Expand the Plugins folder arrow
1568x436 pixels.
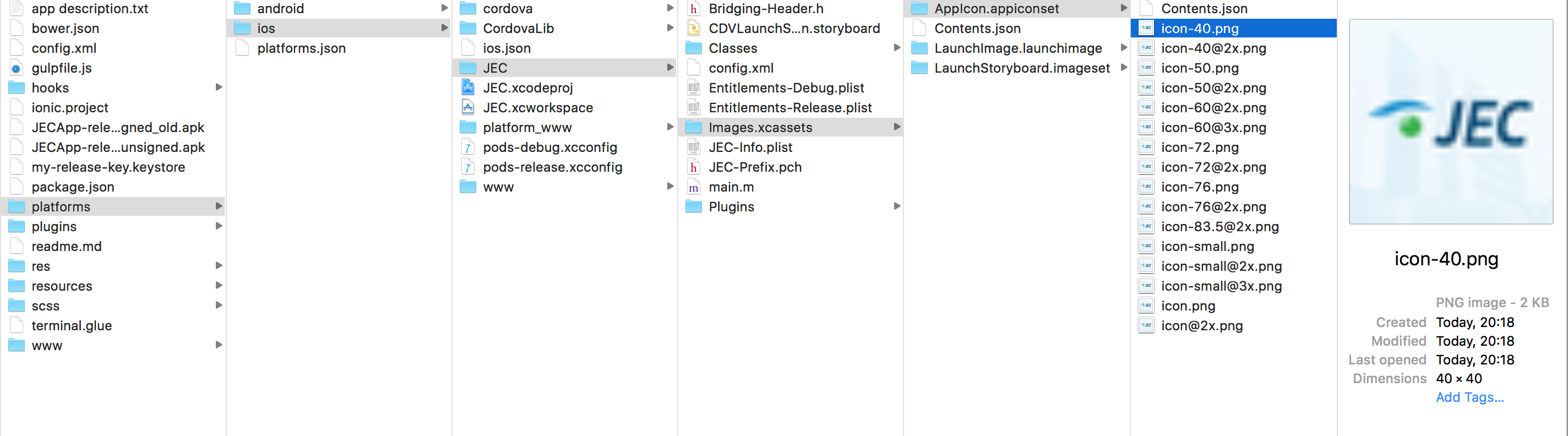pyautogui.click(x=897, y=206)
